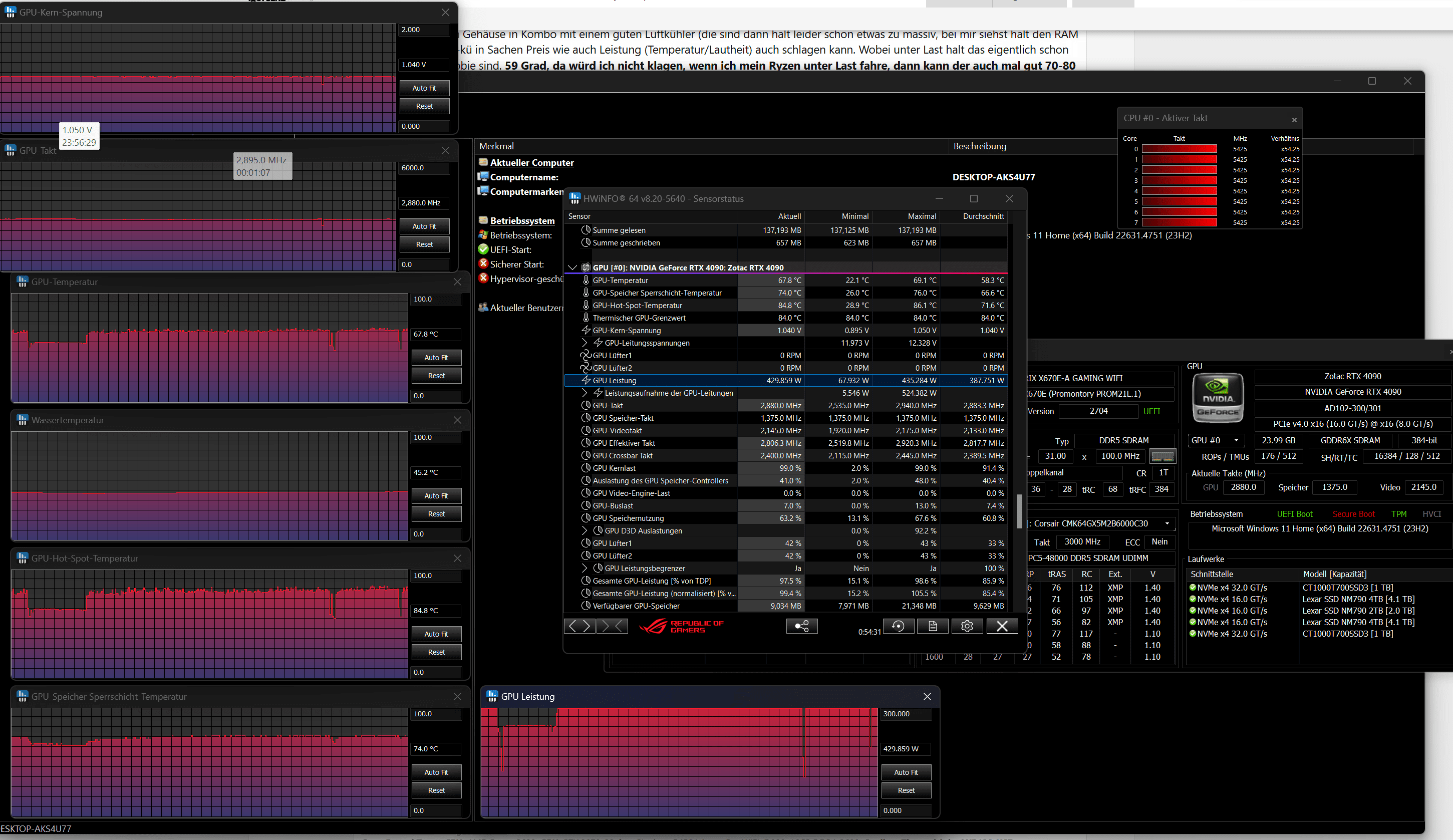Viewport: 1453px width, 840px height.
Task: Click the Durchschnitt column header
Action: click(x=974, y=216)
